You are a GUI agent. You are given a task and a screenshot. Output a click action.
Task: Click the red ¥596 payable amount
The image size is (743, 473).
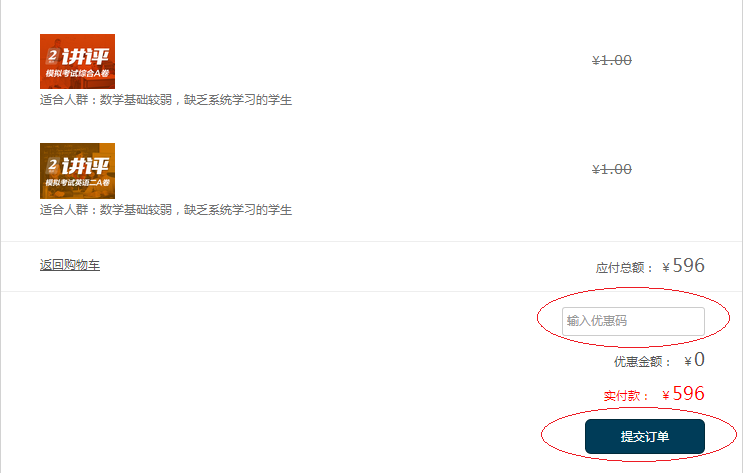click(x=683, y=394)
